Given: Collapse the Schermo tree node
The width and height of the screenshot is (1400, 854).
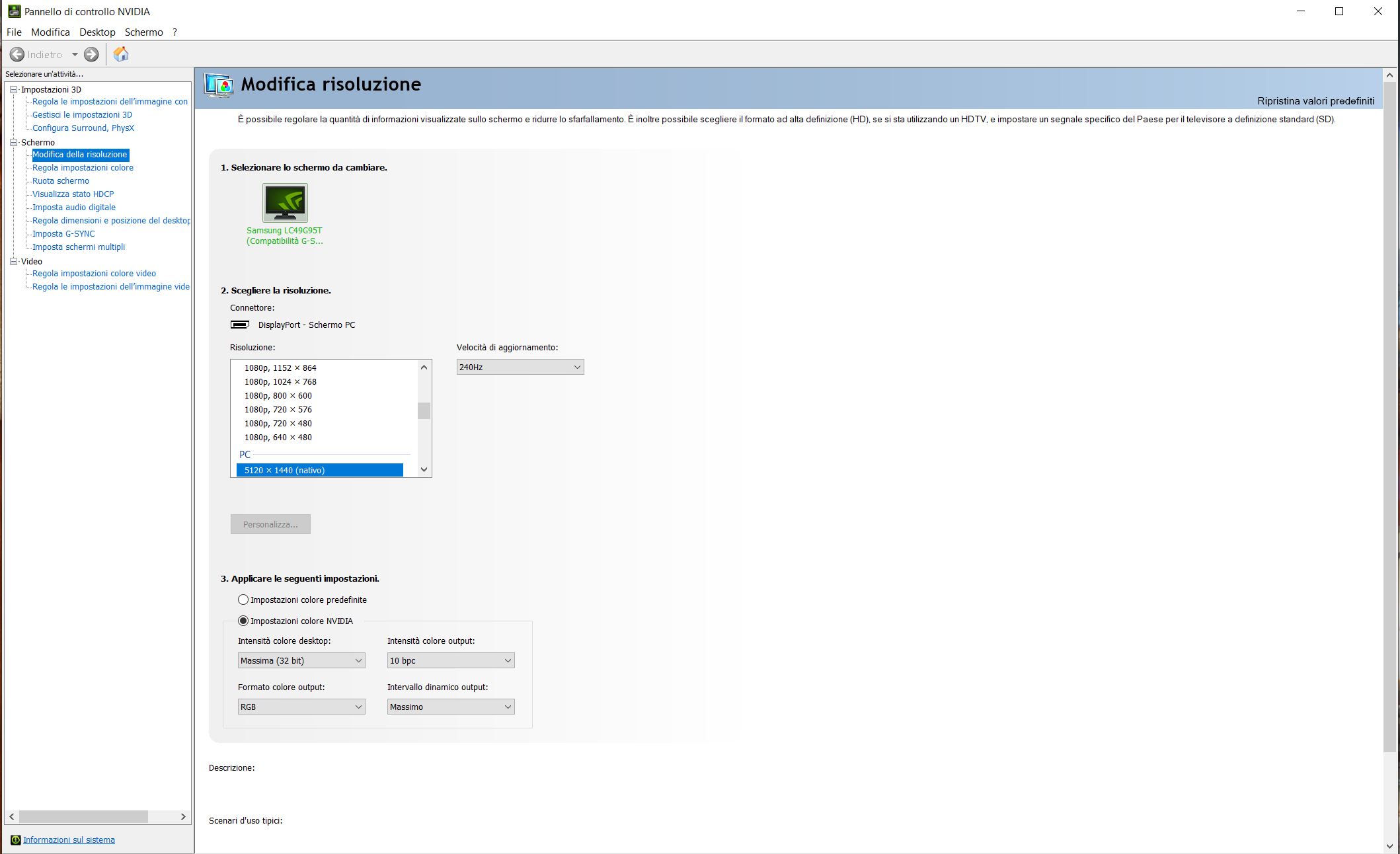Looking at the screenshot, I should point(13,142).
